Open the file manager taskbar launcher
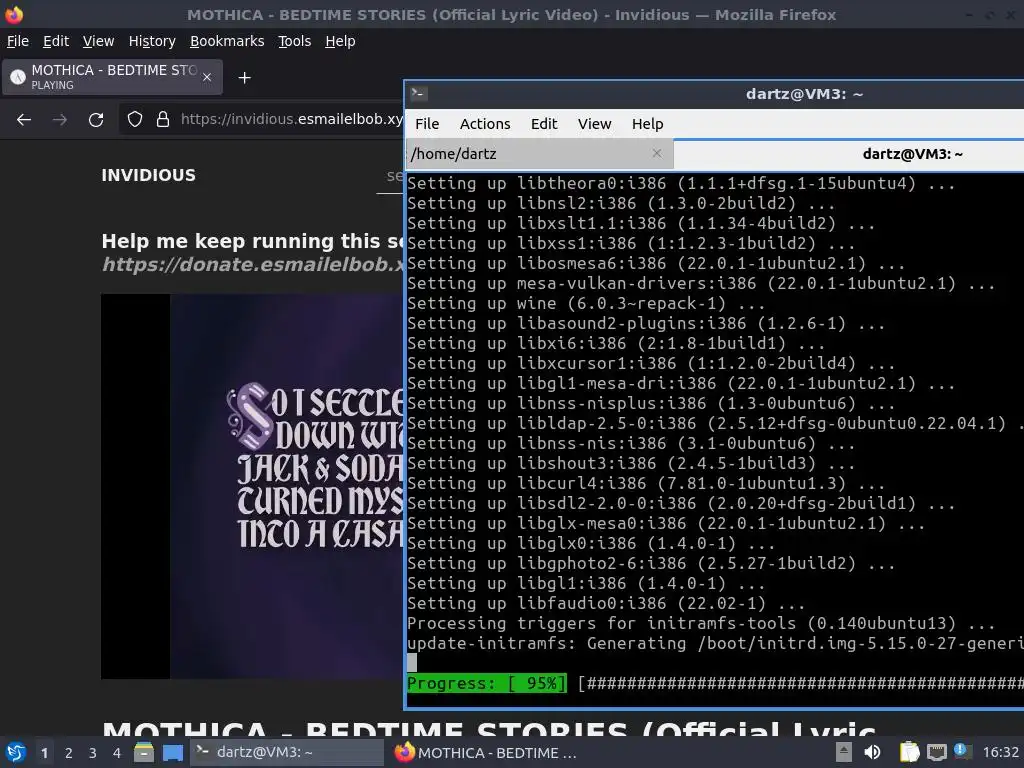The image size is (1024, 768). tap(144, 752)
